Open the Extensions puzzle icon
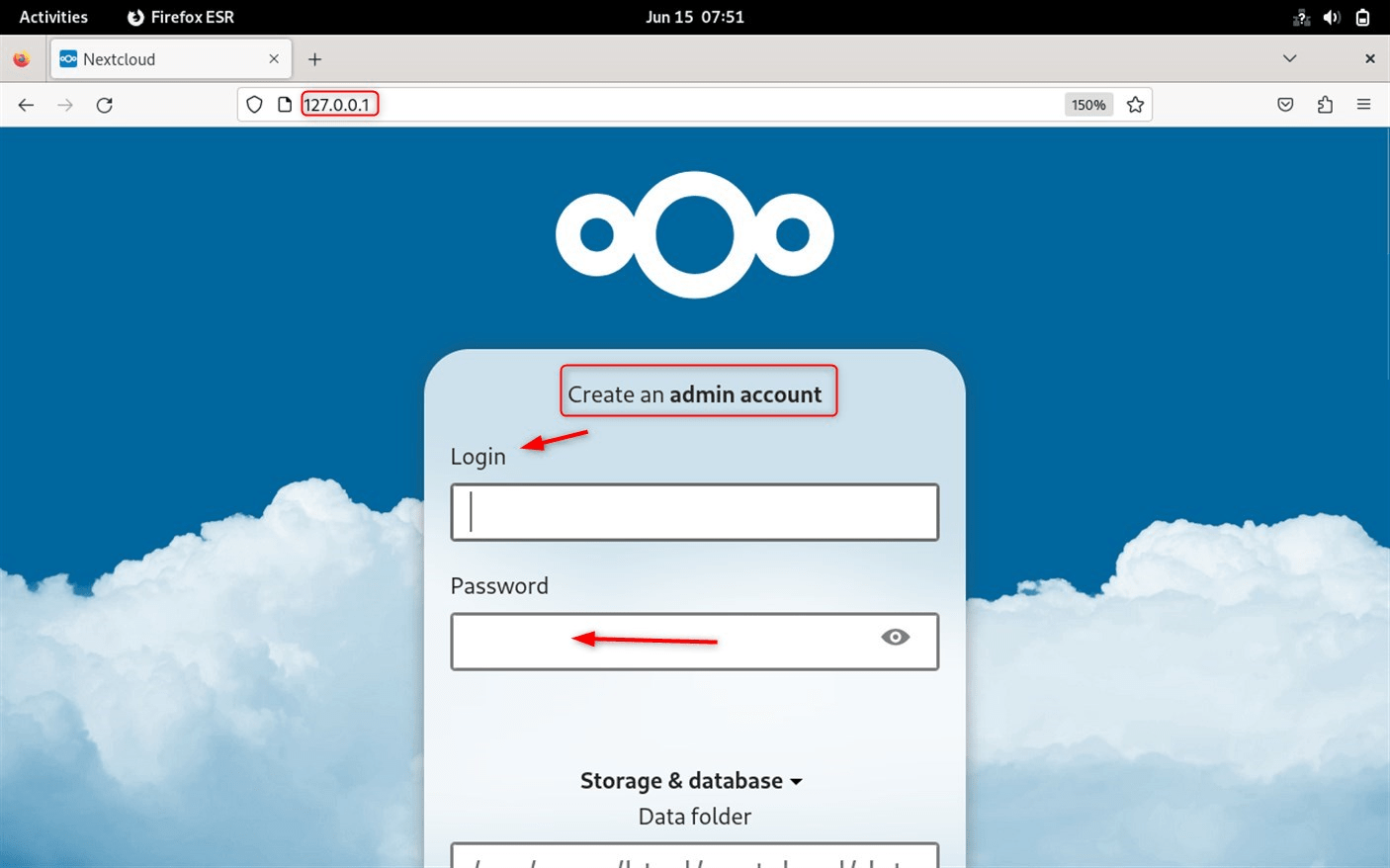Screen dimensions: 1390x868 [x=1325, y=105]
